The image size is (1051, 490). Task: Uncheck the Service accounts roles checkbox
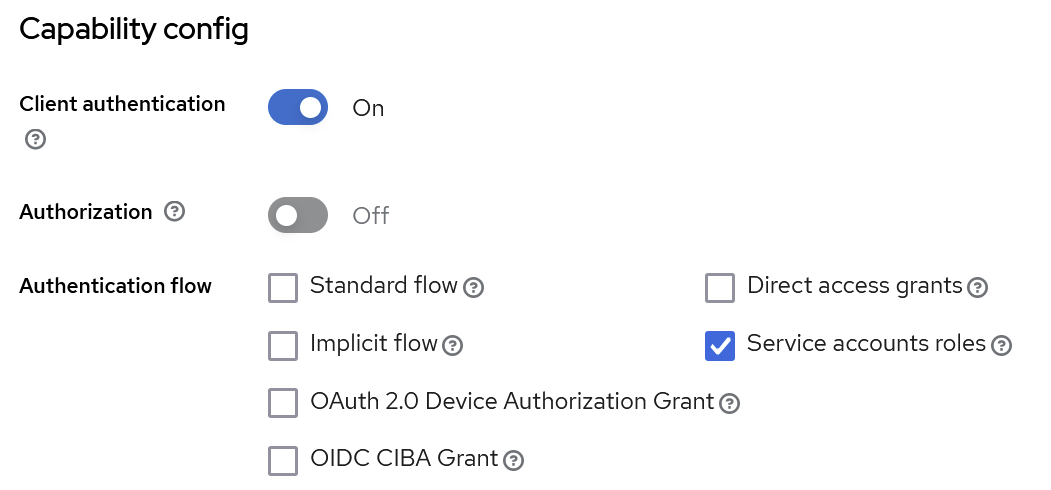pyautogui.click(x=720, y=346)
